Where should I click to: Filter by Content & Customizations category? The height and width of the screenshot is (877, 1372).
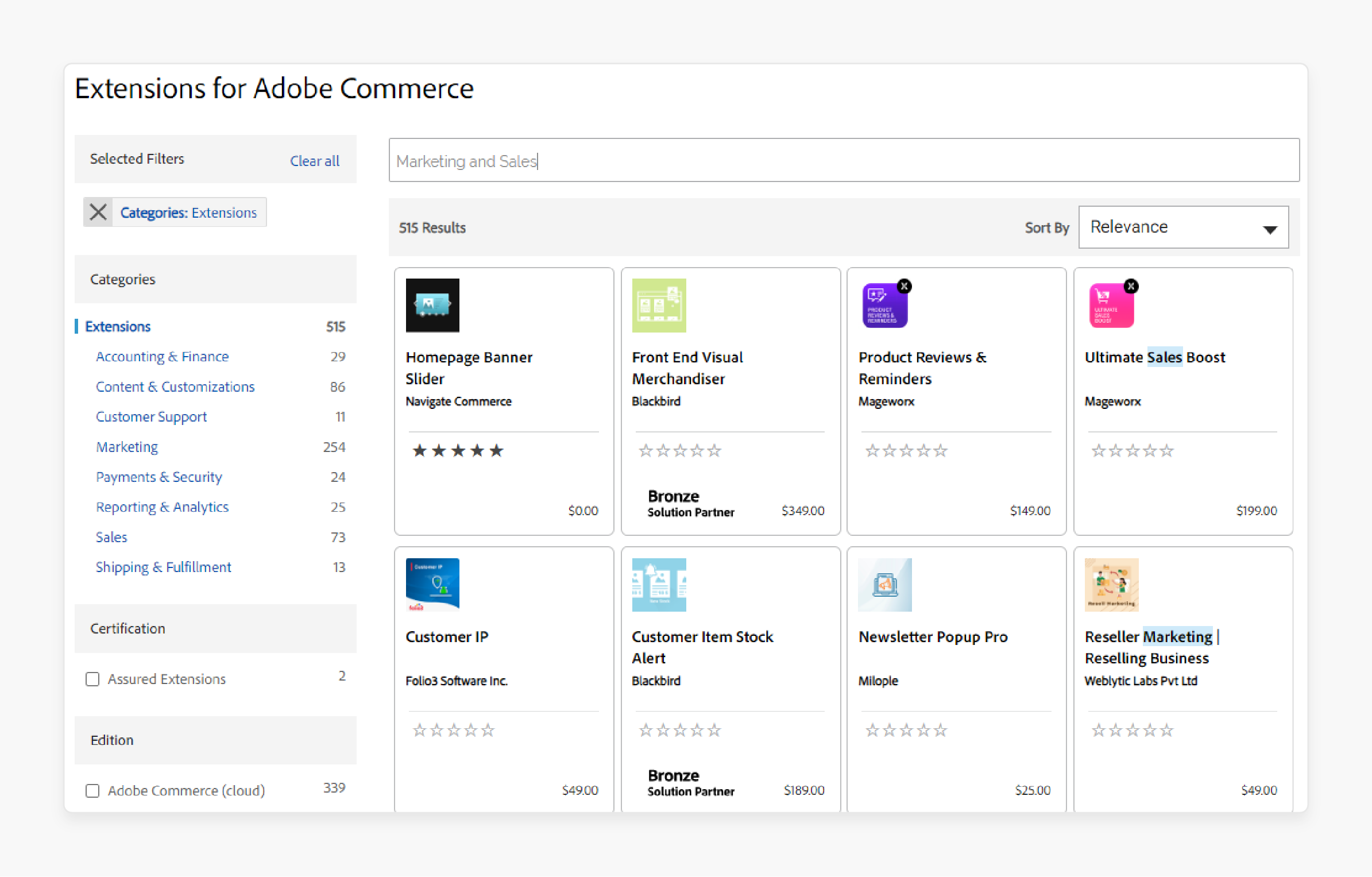click(175, 387)
